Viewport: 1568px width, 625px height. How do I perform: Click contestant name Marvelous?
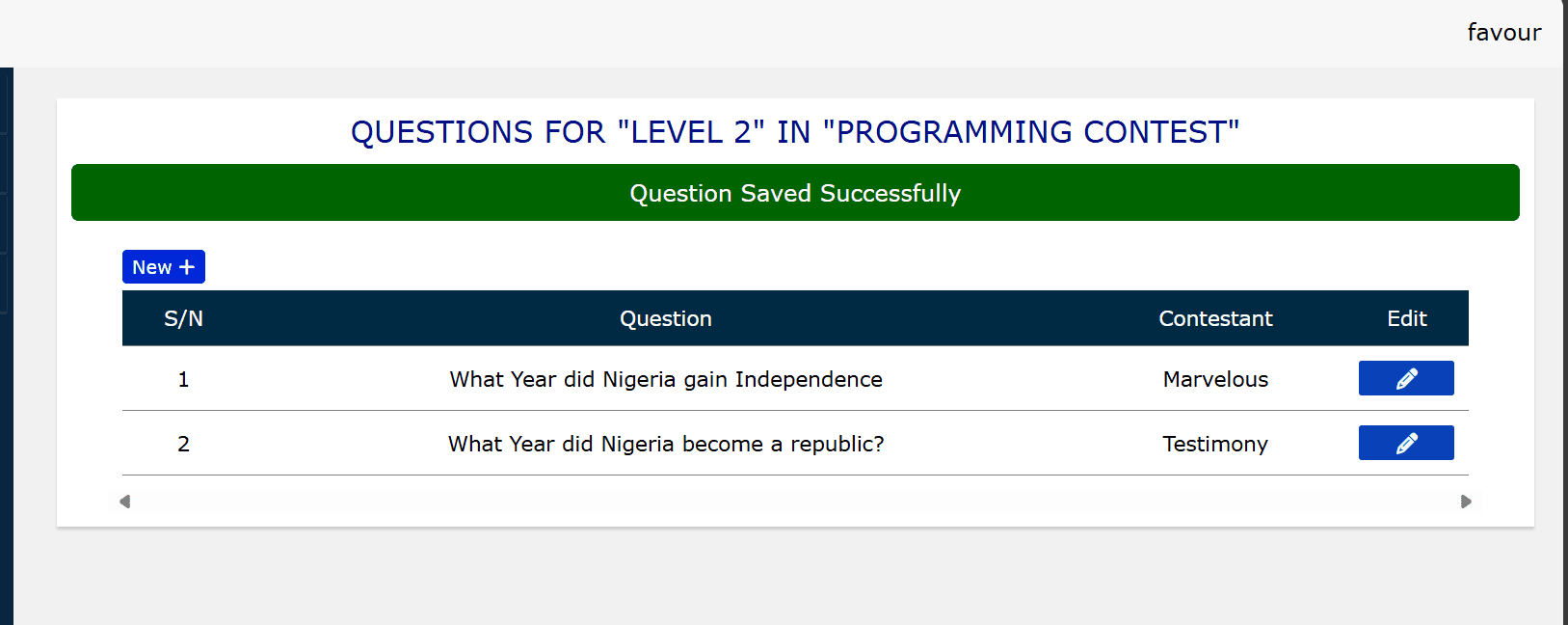click(1214, 379)
